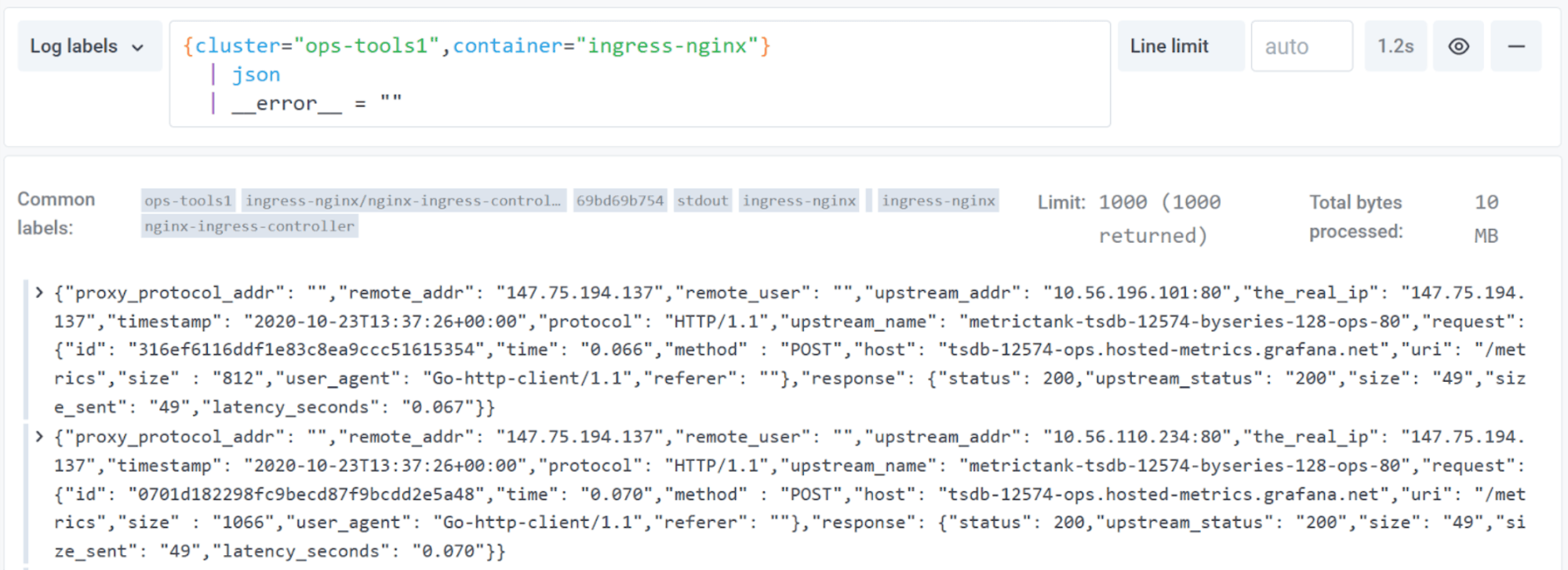
Task: Expand the log row with upstream 10.56.110.234:80
Action: [39, 437]
